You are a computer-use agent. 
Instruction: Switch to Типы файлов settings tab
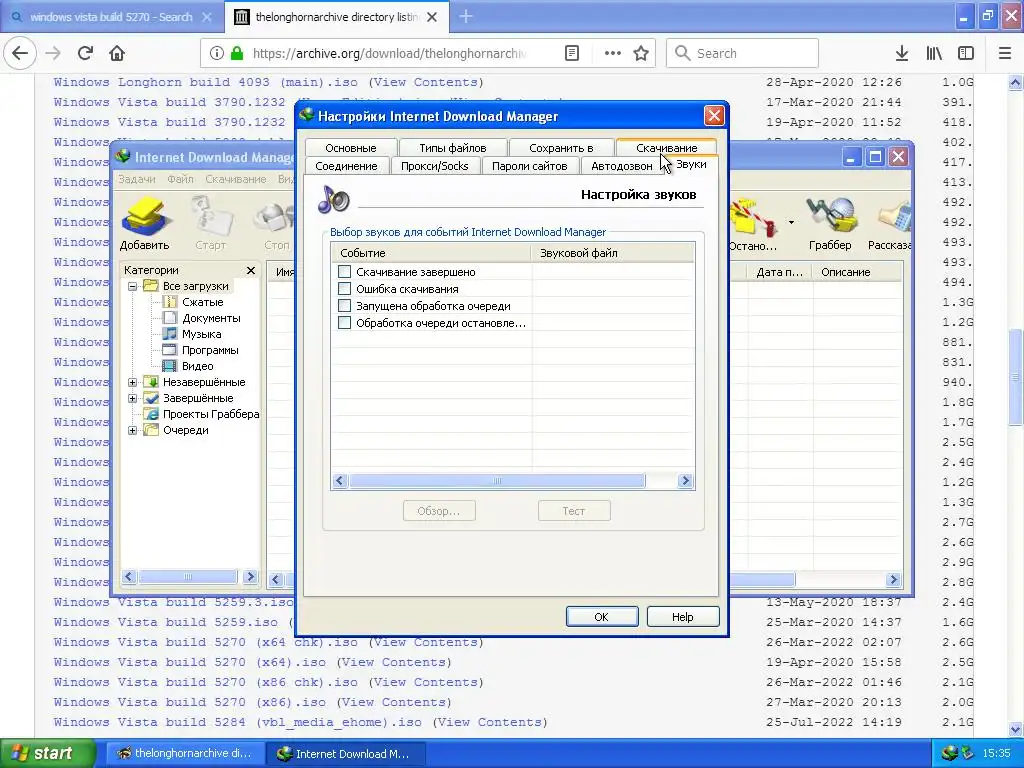pos(453,148)
